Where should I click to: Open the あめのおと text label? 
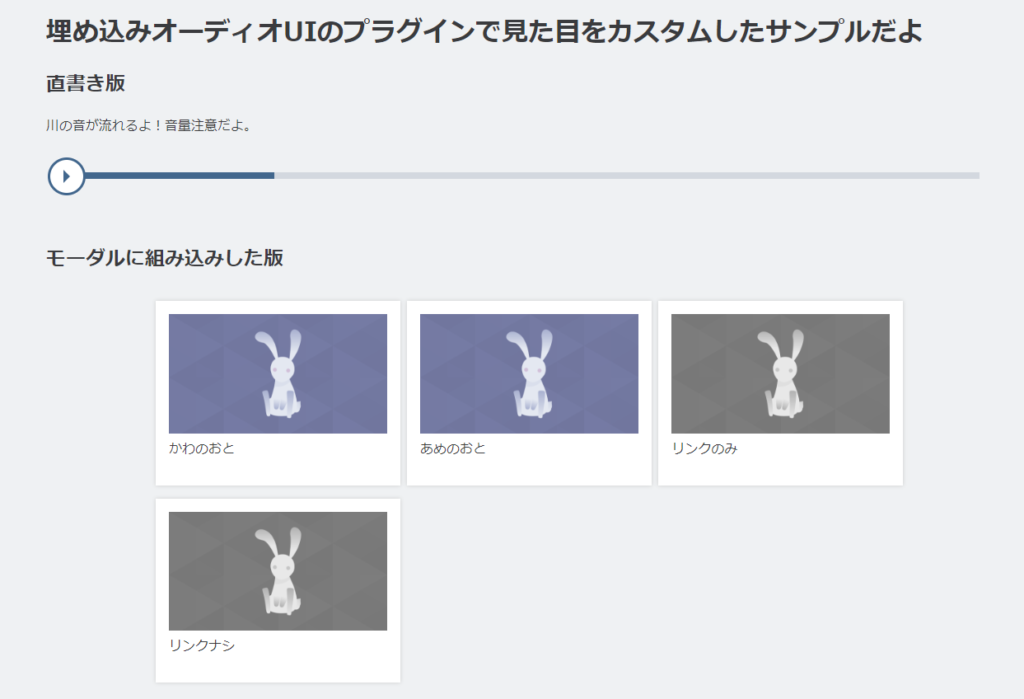pos(453,448)
